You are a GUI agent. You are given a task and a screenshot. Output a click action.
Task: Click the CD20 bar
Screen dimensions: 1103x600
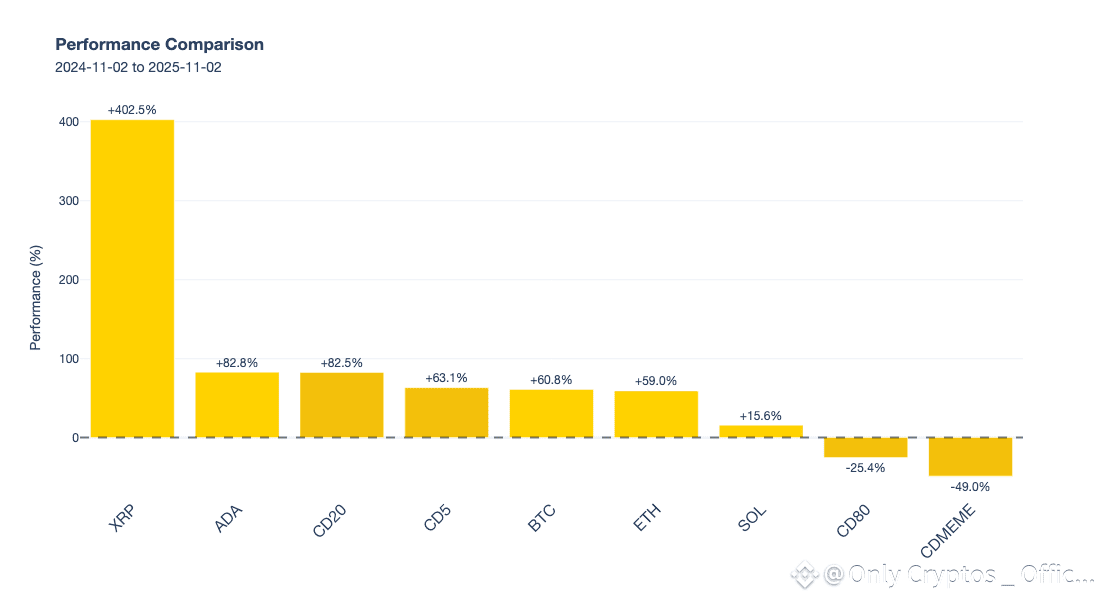342,405
